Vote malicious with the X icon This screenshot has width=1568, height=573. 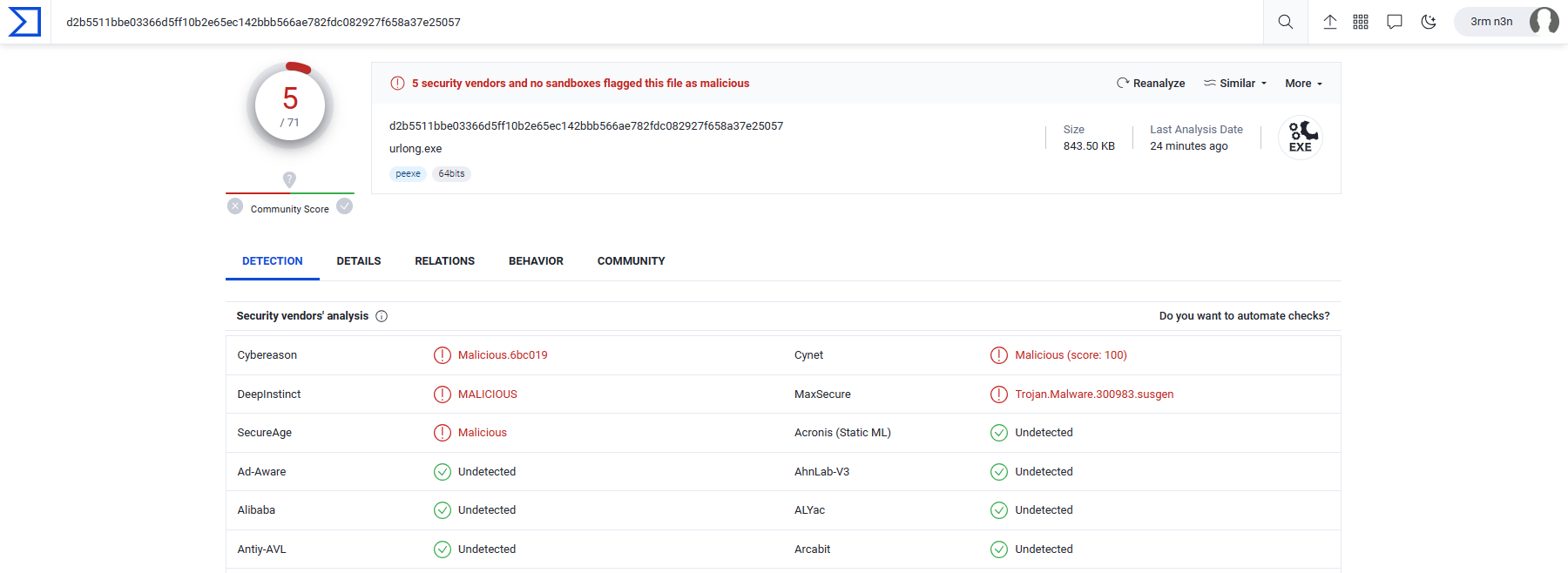point(235,206)
